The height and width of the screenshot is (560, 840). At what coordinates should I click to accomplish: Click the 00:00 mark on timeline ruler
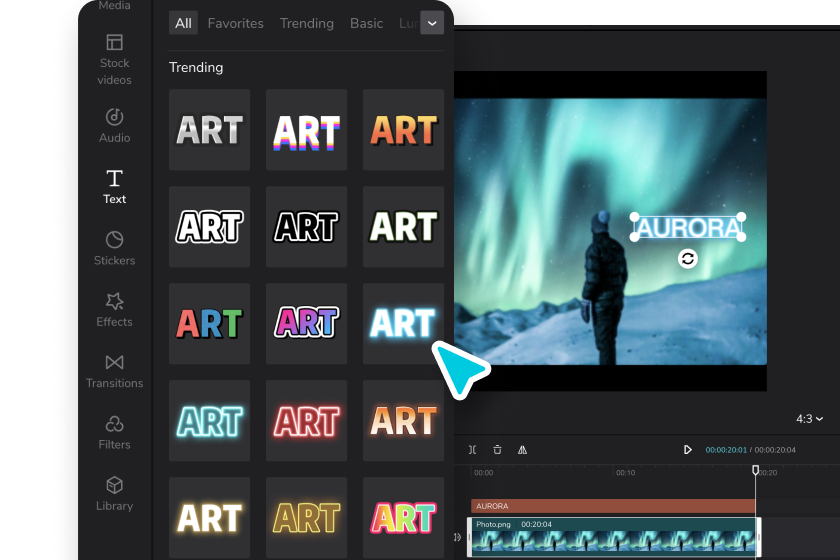[483, 473]
